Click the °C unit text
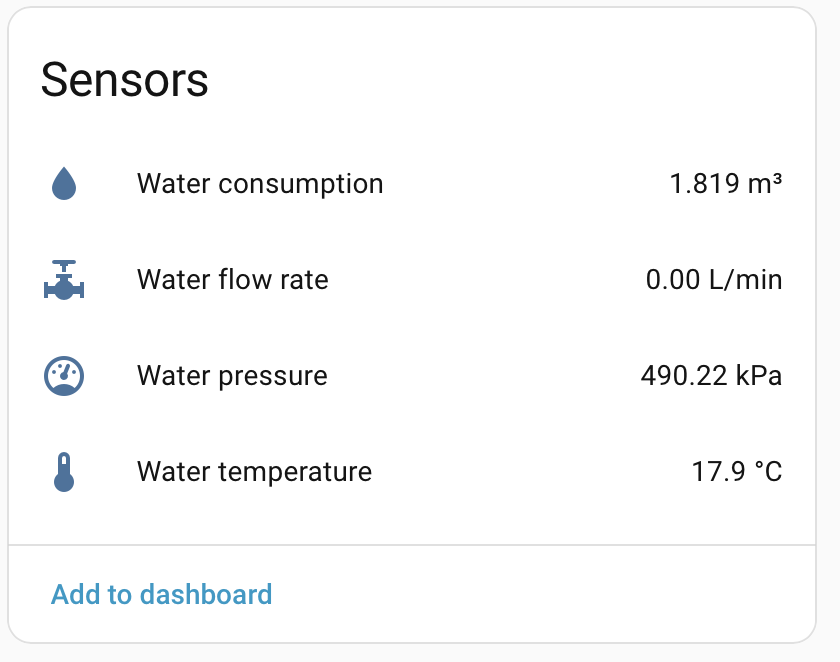 (768, 472)
